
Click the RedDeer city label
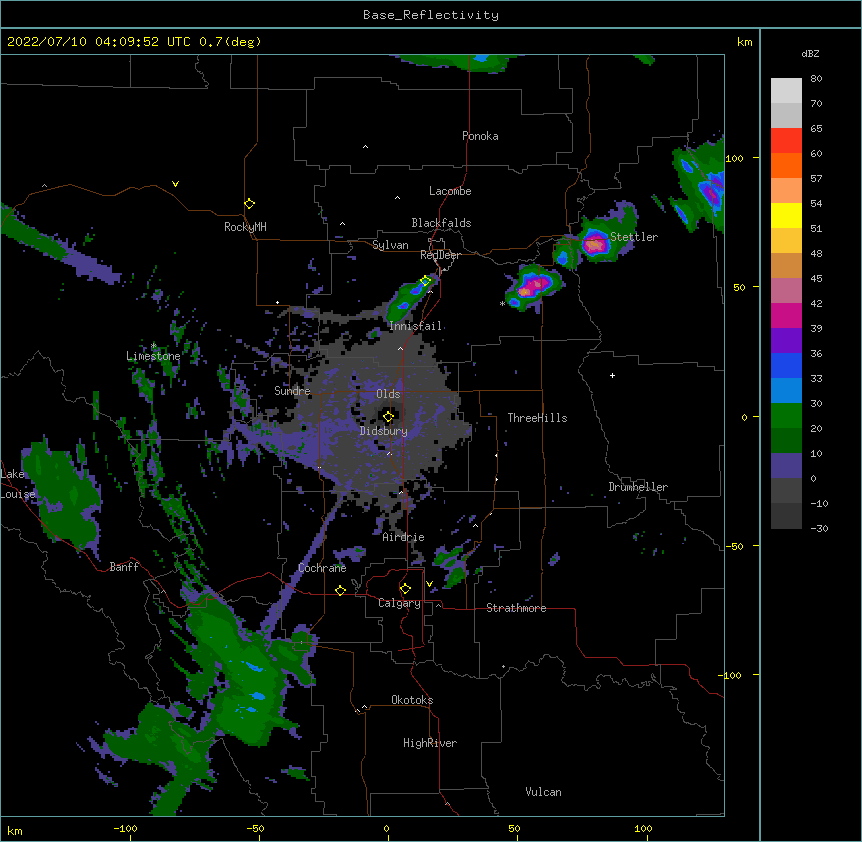coord(440,255)
